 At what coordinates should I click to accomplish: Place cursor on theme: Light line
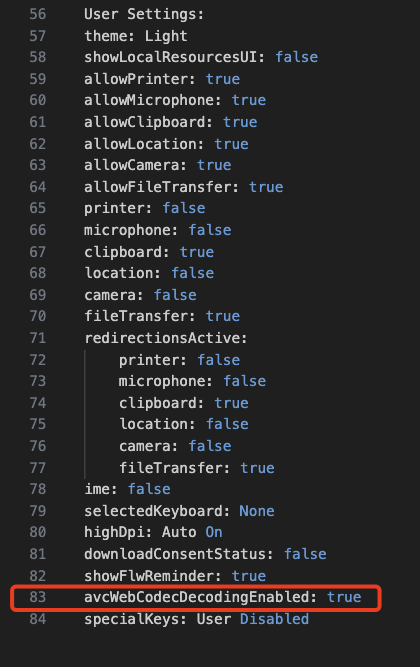(136, 36)
